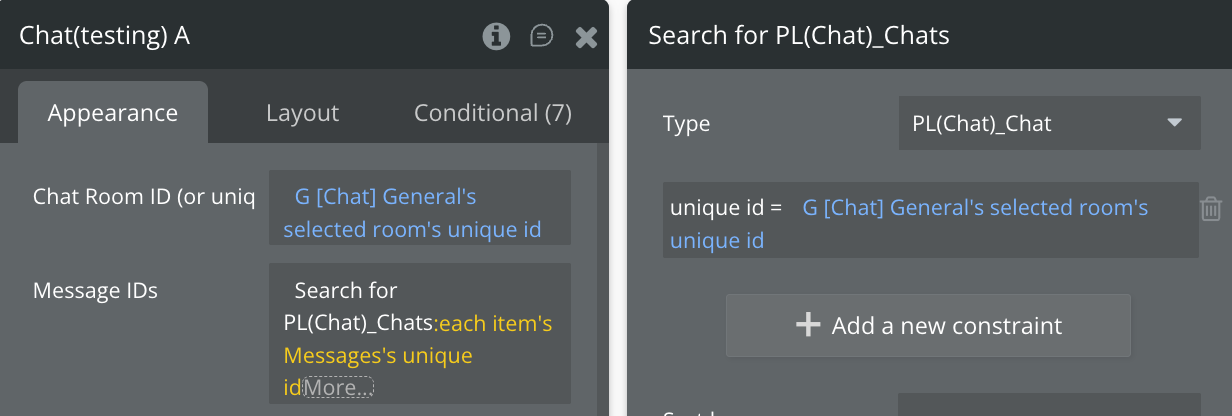Close the Chat(testing) A property editor
This screenshot has width=1232, height=416.
pyautogui.click(x=586, y=38)
